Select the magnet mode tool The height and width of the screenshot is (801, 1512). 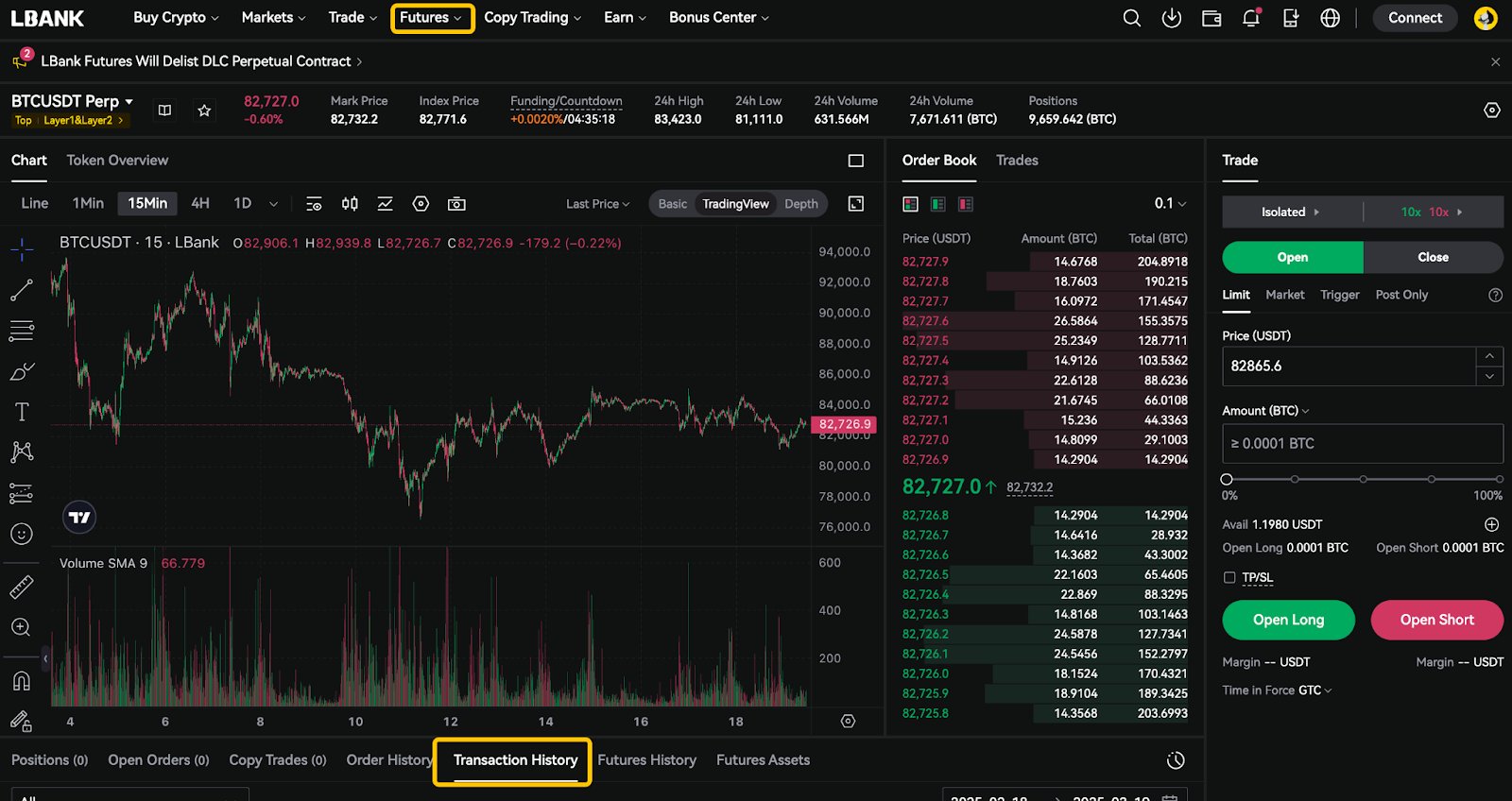[x=22, y=681]
